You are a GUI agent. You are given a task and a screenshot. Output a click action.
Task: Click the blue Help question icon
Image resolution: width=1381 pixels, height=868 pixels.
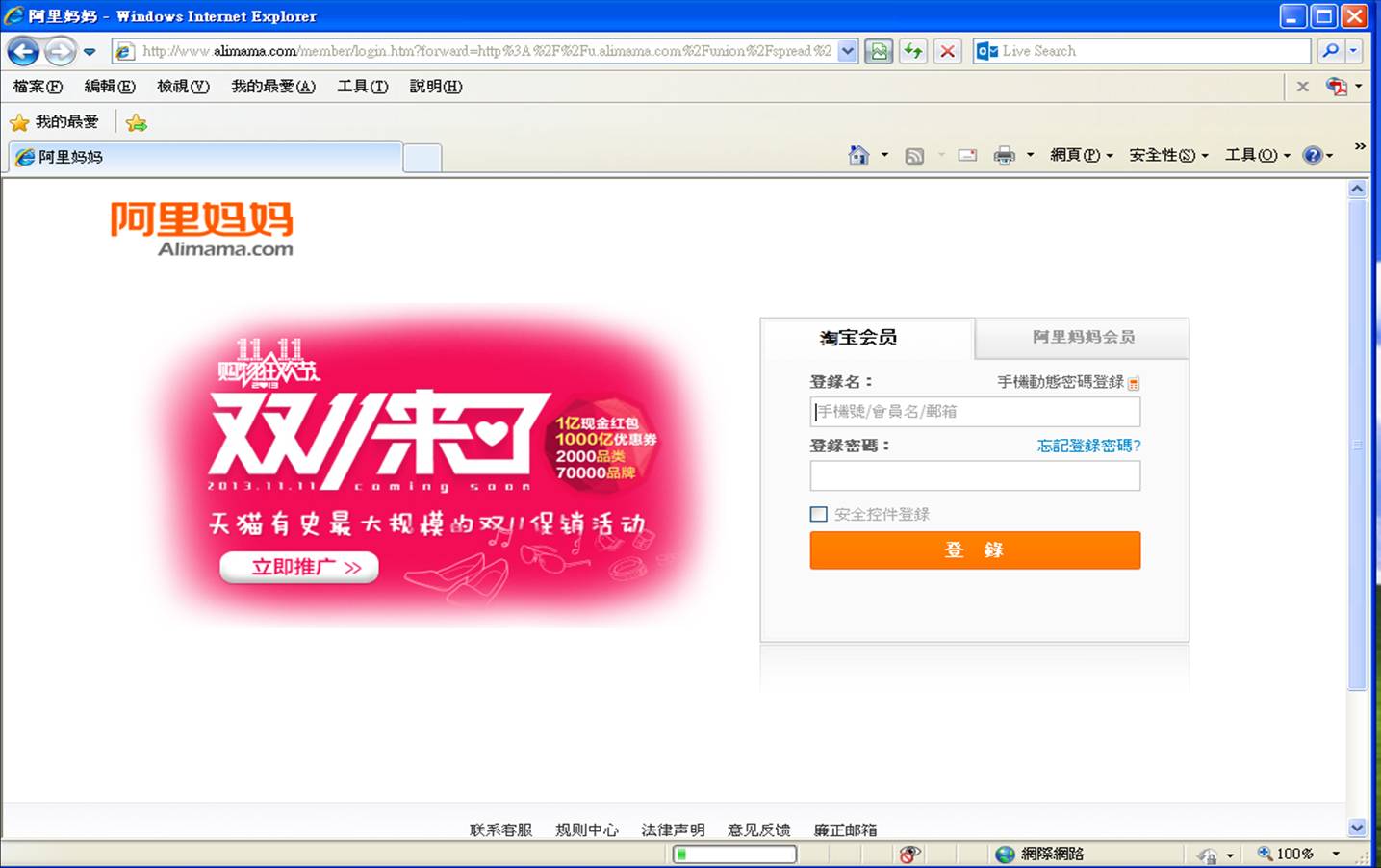(x=1313, y=155)
